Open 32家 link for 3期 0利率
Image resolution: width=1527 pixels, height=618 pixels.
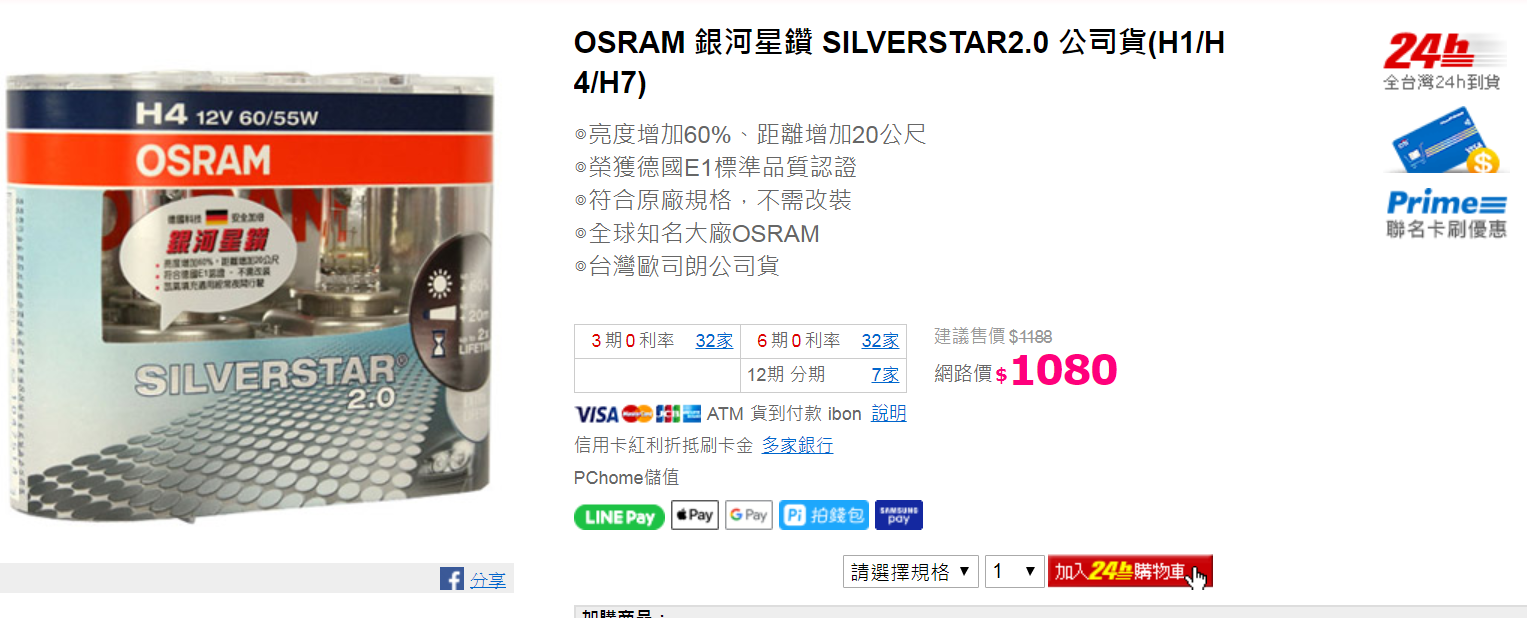tap(714, 341)
